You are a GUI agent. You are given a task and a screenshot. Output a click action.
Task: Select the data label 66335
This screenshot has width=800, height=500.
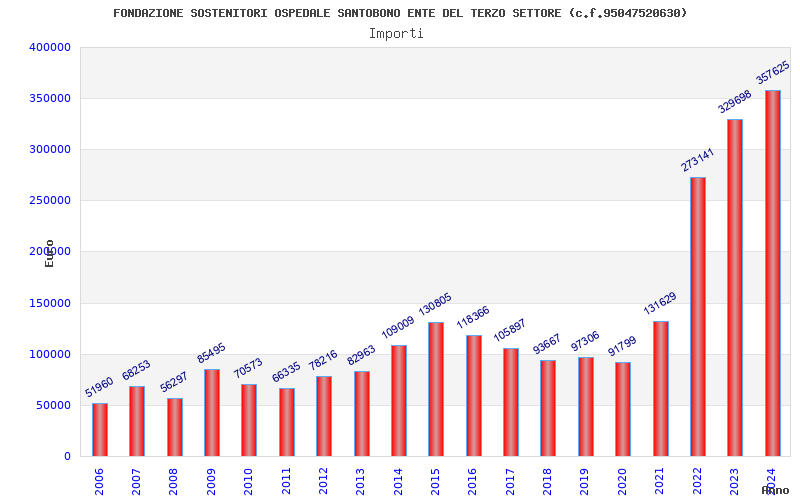pos(286,372)
